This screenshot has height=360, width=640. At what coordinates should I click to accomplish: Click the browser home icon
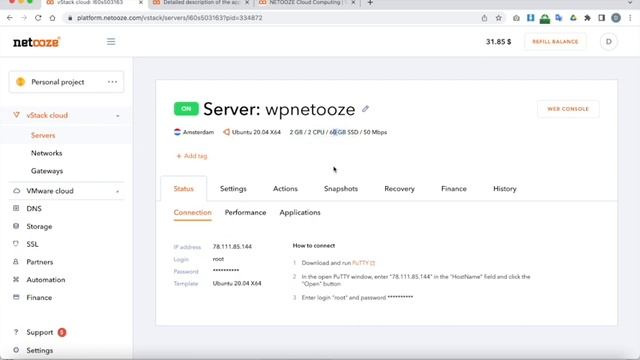52,18
